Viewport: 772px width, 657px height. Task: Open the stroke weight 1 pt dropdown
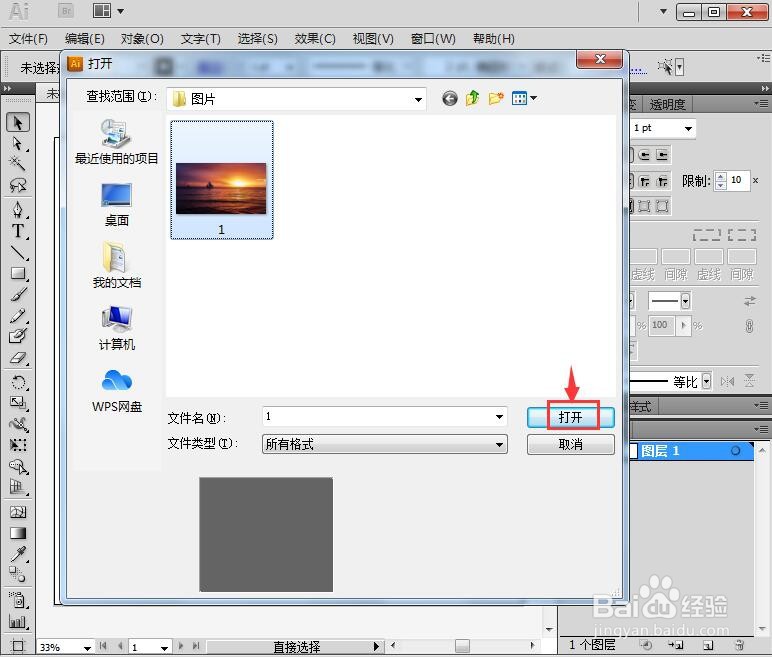point(688,129)
